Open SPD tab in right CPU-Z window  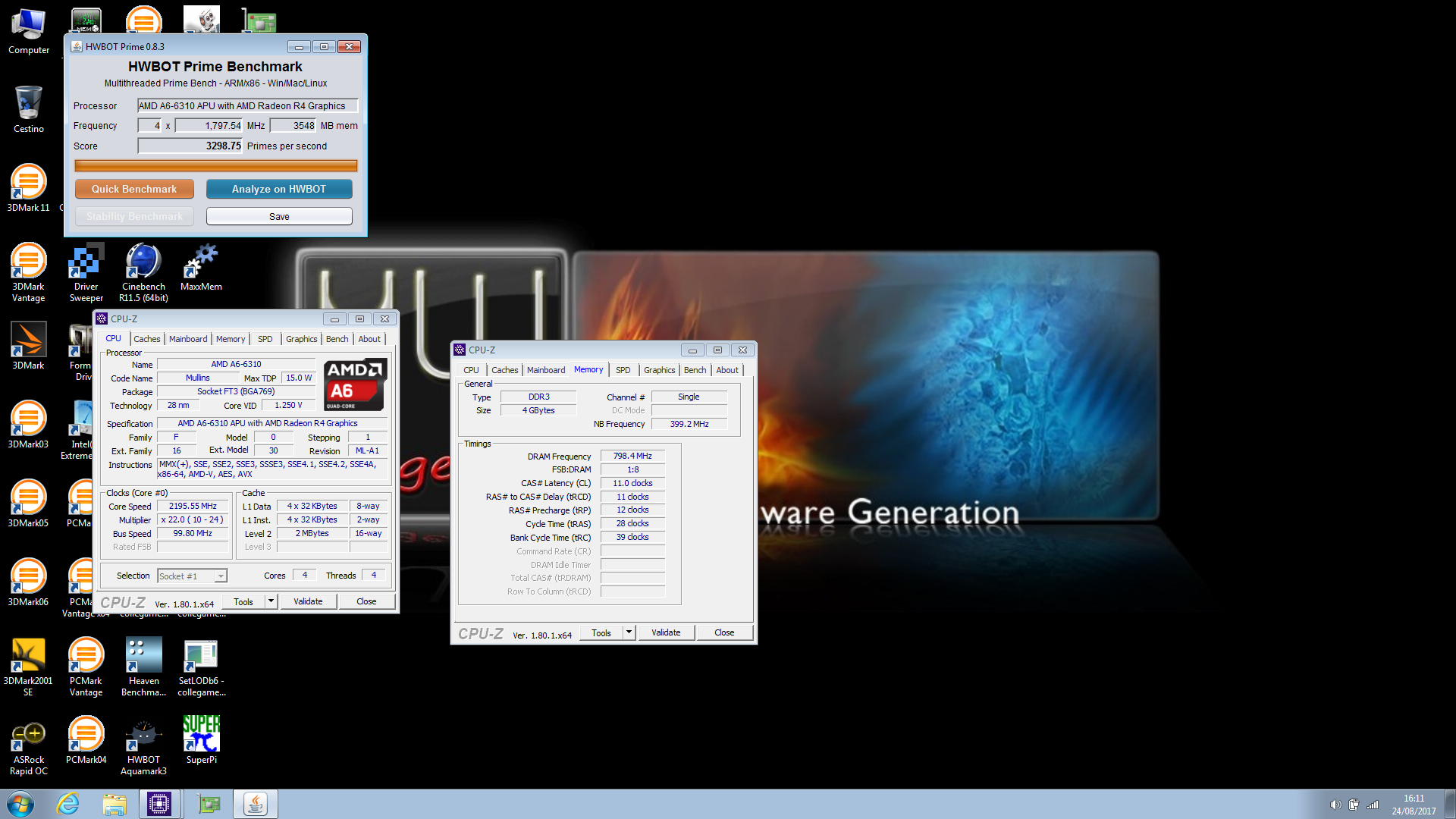623,370
